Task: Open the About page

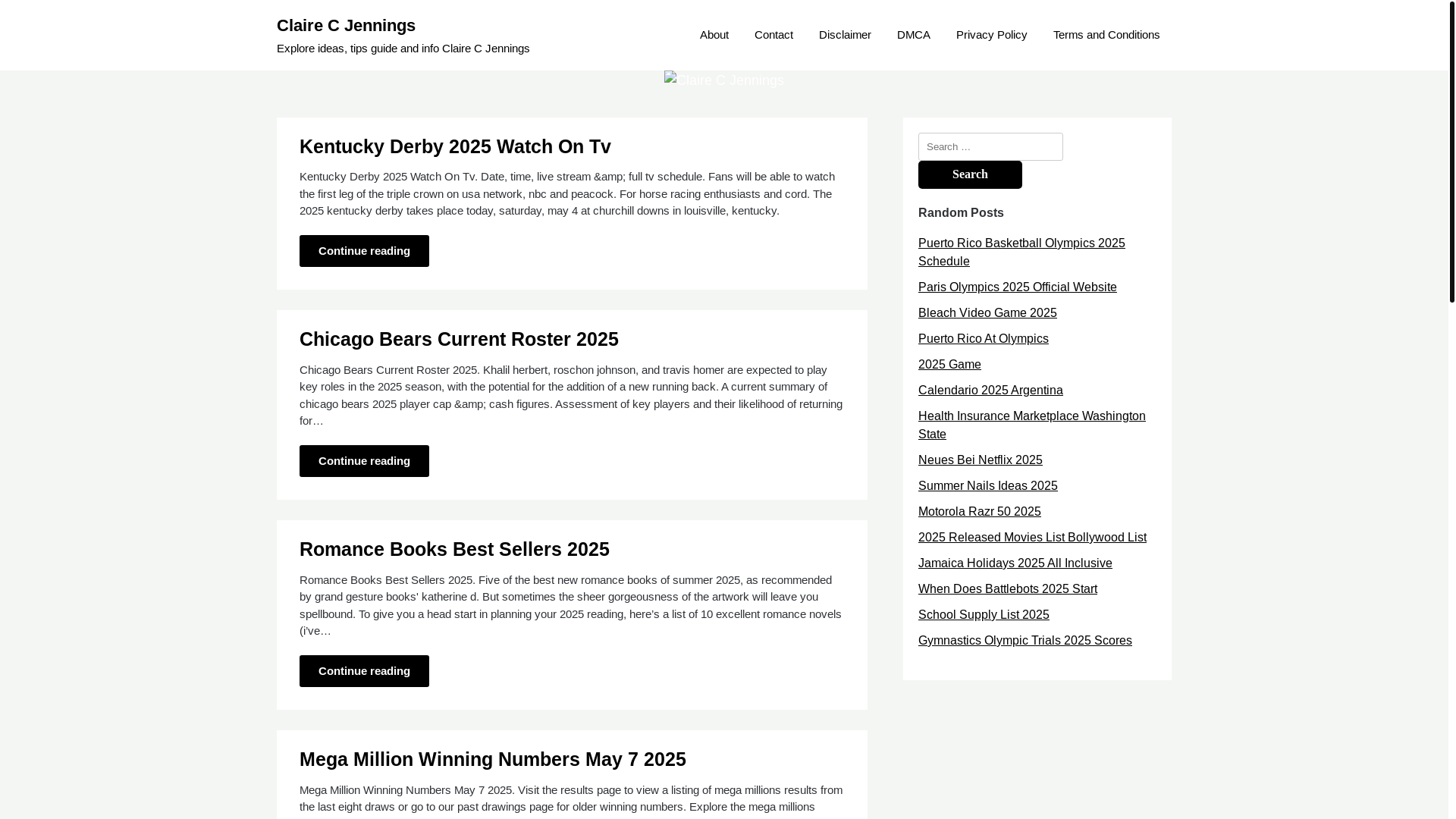Action: (x=714, y=35)
